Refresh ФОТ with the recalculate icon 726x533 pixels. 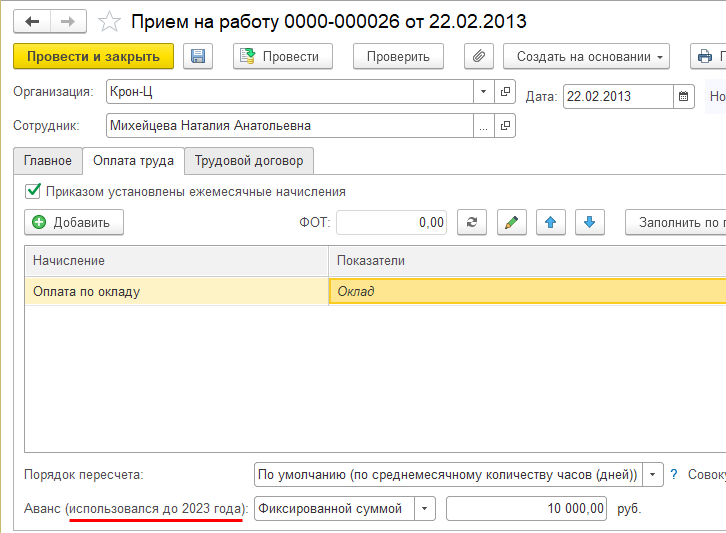point(471,222)
